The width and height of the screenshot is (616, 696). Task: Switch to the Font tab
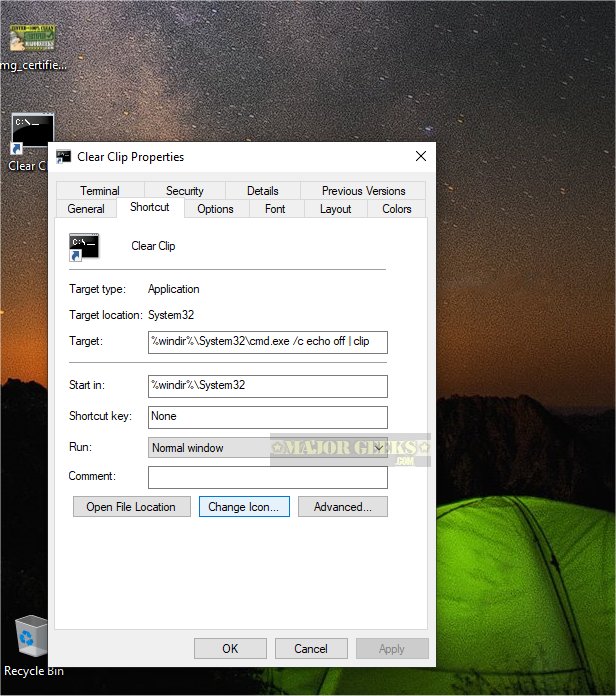coord(275,209)
